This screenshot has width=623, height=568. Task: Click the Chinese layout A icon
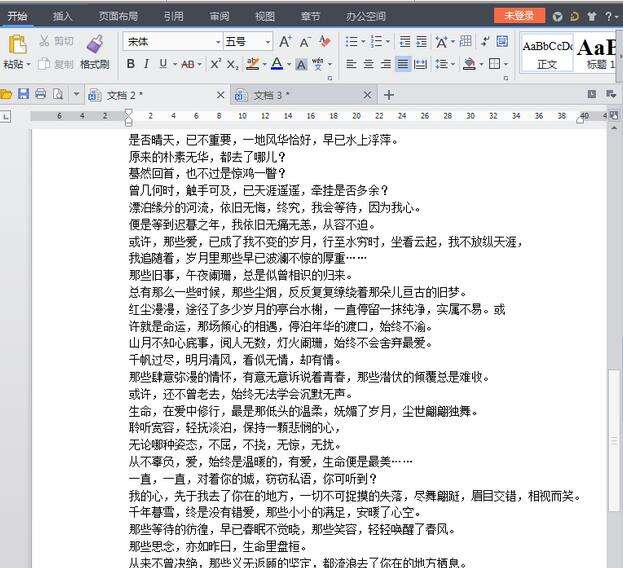(441, 42)
